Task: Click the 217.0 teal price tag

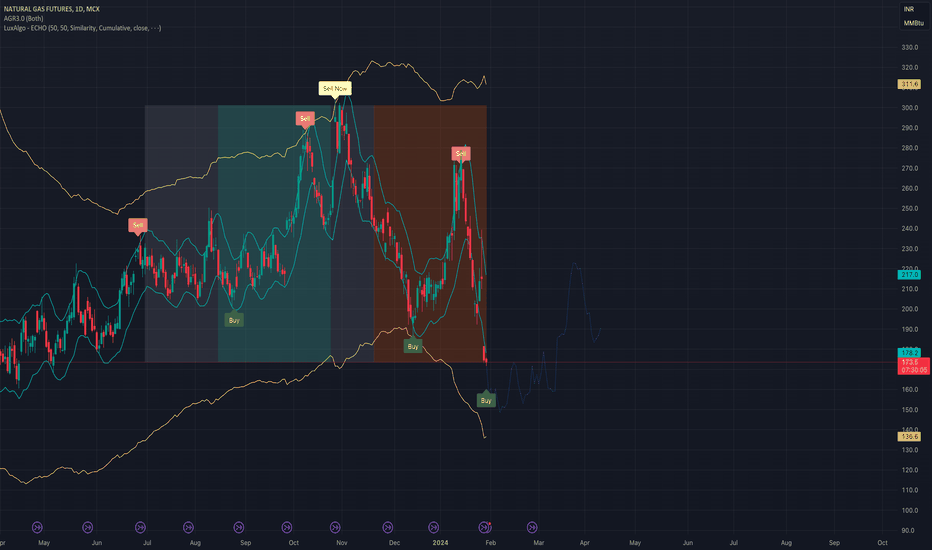Action: [909, 275]
